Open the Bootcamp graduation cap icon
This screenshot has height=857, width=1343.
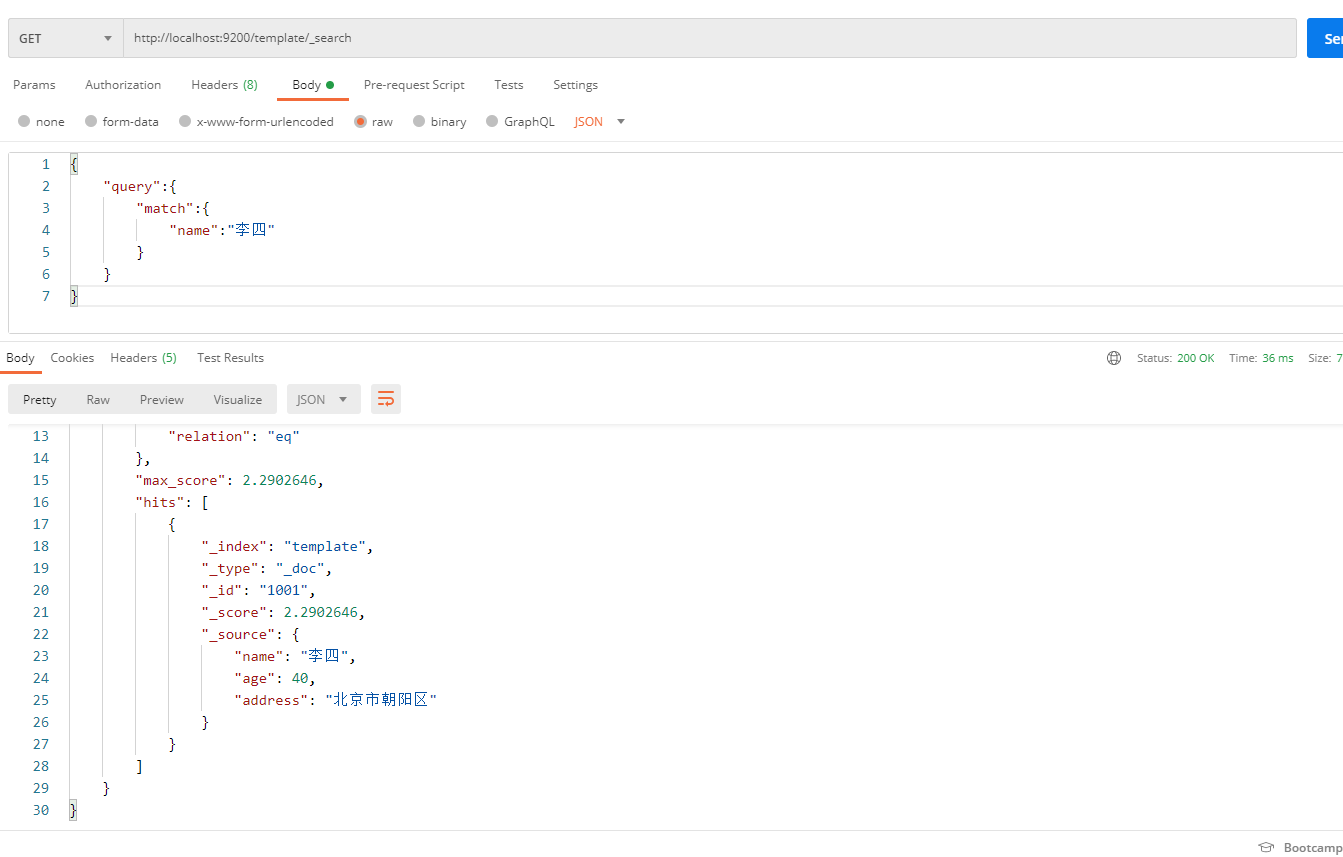1266,847
